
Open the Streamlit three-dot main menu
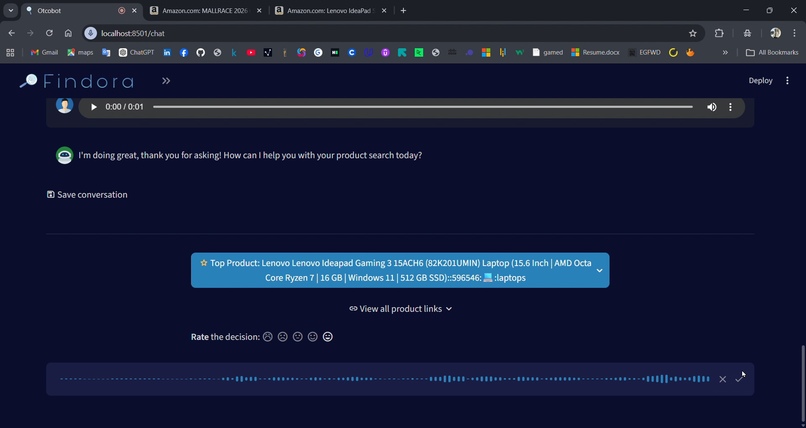[787, 81]
